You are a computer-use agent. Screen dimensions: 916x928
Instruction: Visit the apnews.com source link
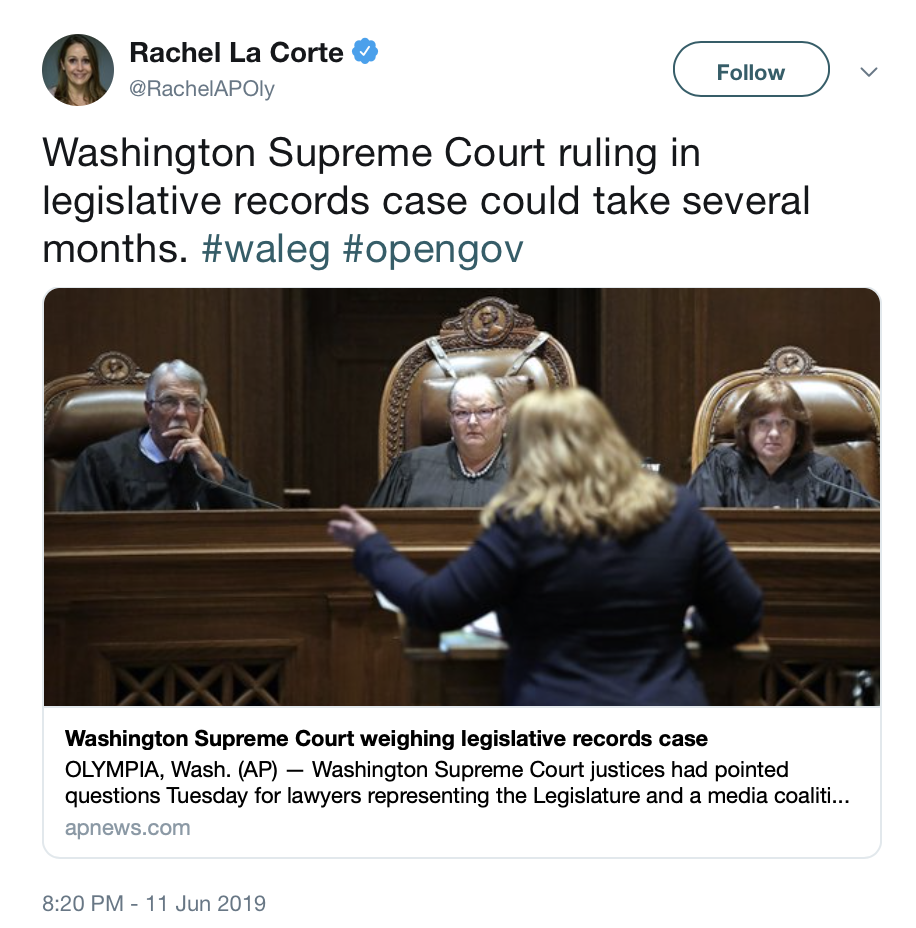[128, 827]
